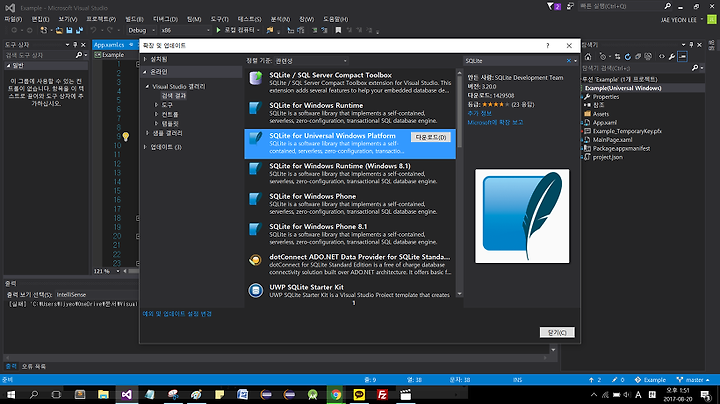The image size is (720, 404).
Task: Click the lightbulb quick action icon in editor
Action: click(125, 136)
